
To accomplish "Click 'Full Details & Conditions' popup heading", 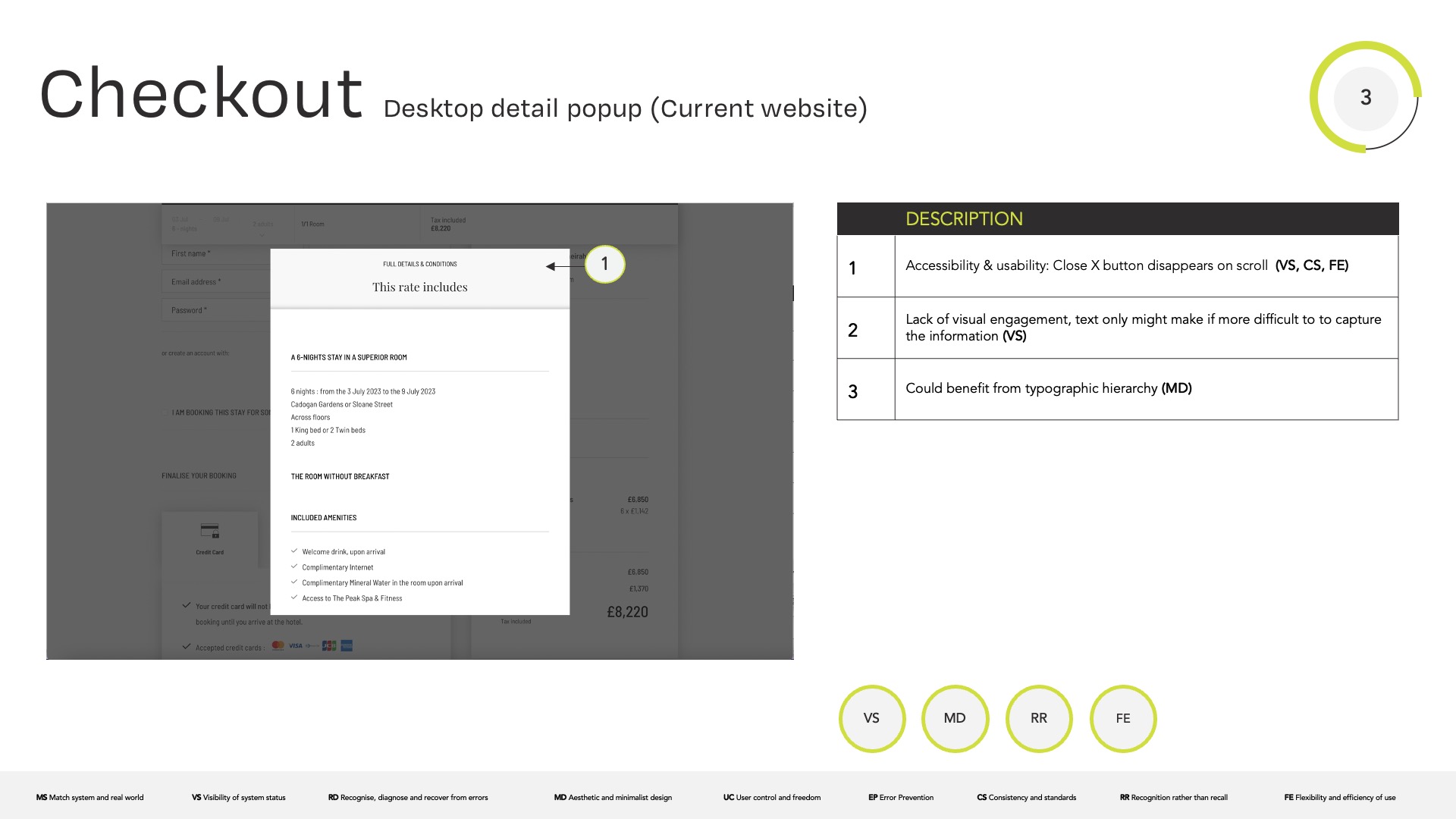I will pyautogui.click(x=419, y=265).
